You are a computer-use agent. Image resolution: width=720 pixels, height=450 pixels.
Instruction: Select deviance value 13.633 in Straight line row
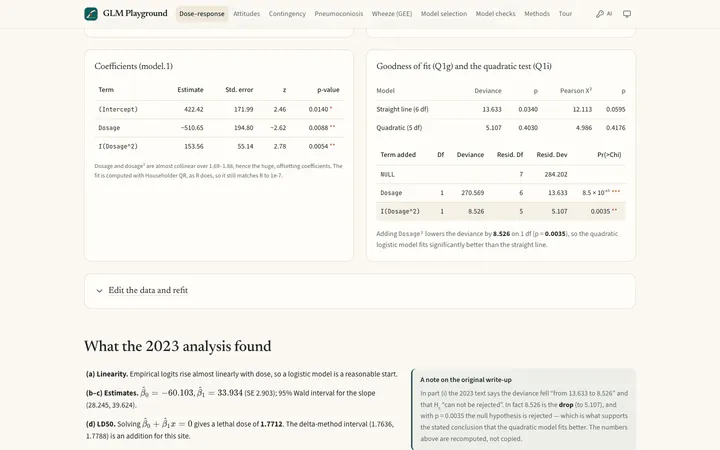(x=492, y=109)
